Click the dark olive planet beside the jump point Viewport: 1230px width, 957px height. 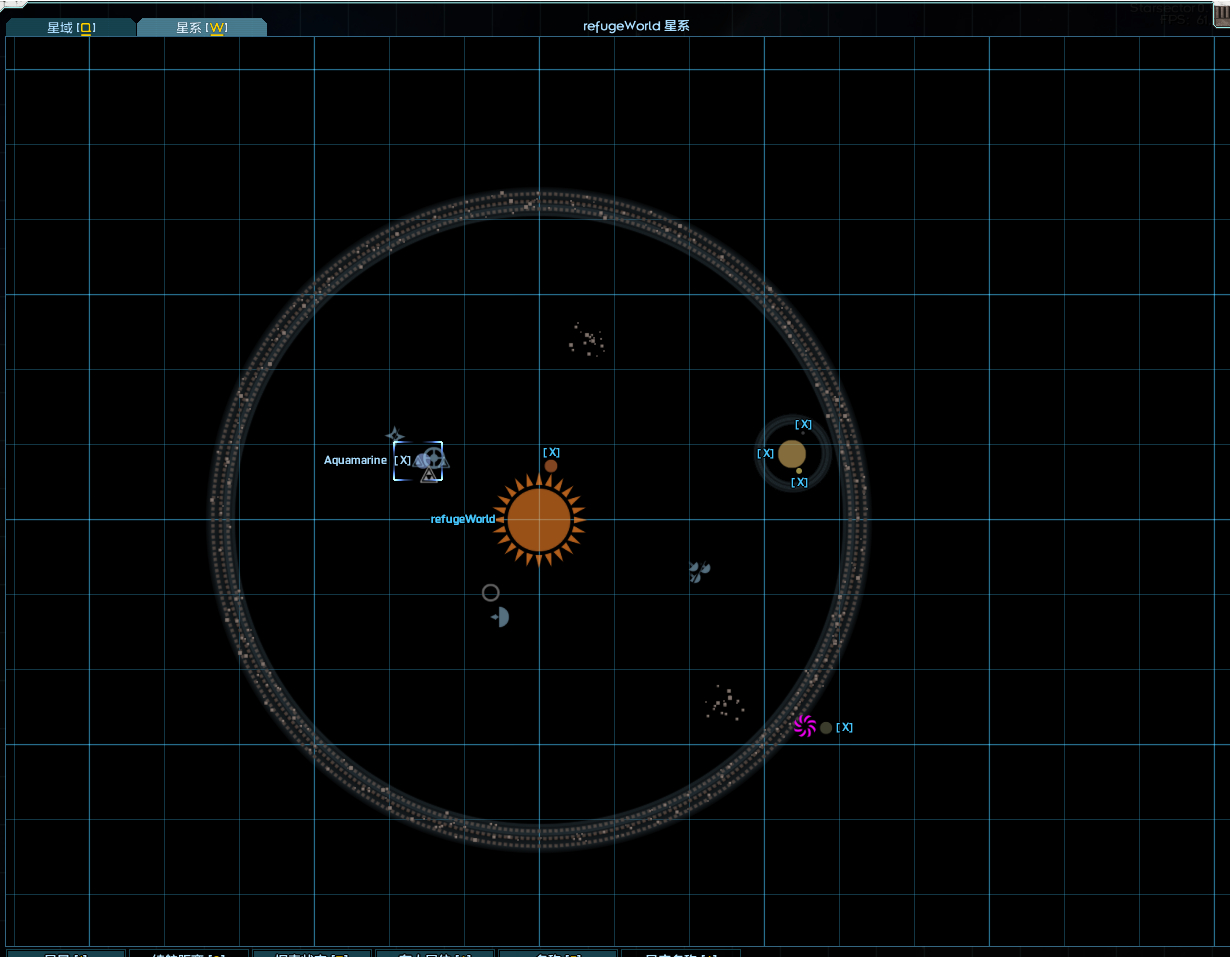826,728
